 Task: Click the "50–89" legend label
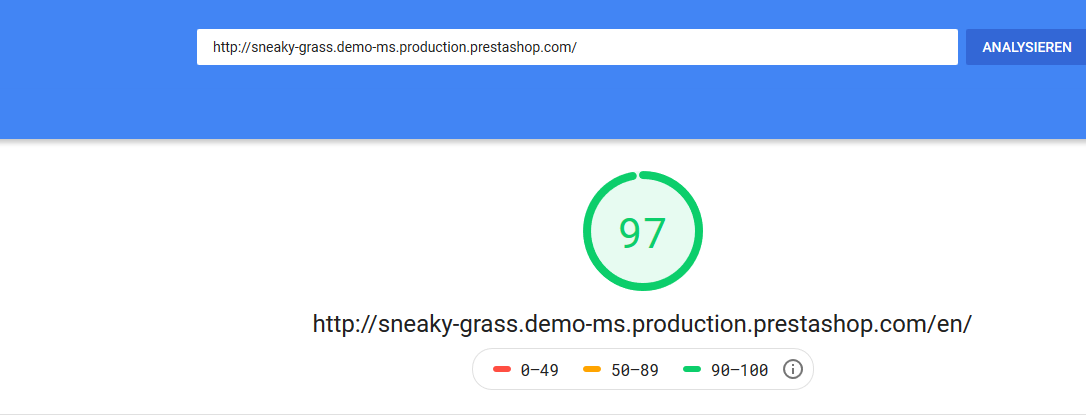pyautogui.click(x=634, y=370)
